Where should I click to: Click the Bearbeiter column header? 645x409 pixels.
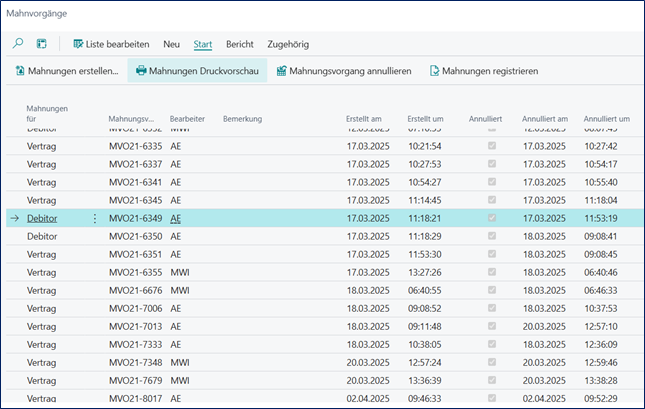tap(187, 119)
